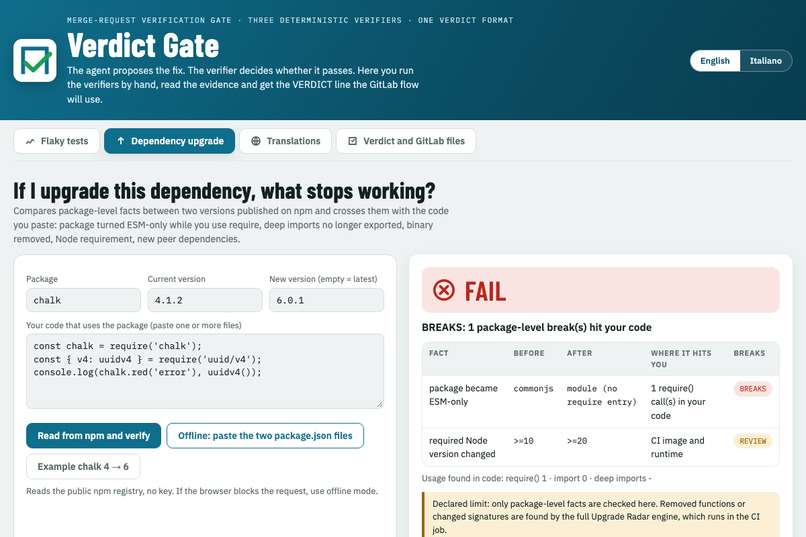
Task: Click the 'Your code that uses the package' label
Action: (134, 325)
